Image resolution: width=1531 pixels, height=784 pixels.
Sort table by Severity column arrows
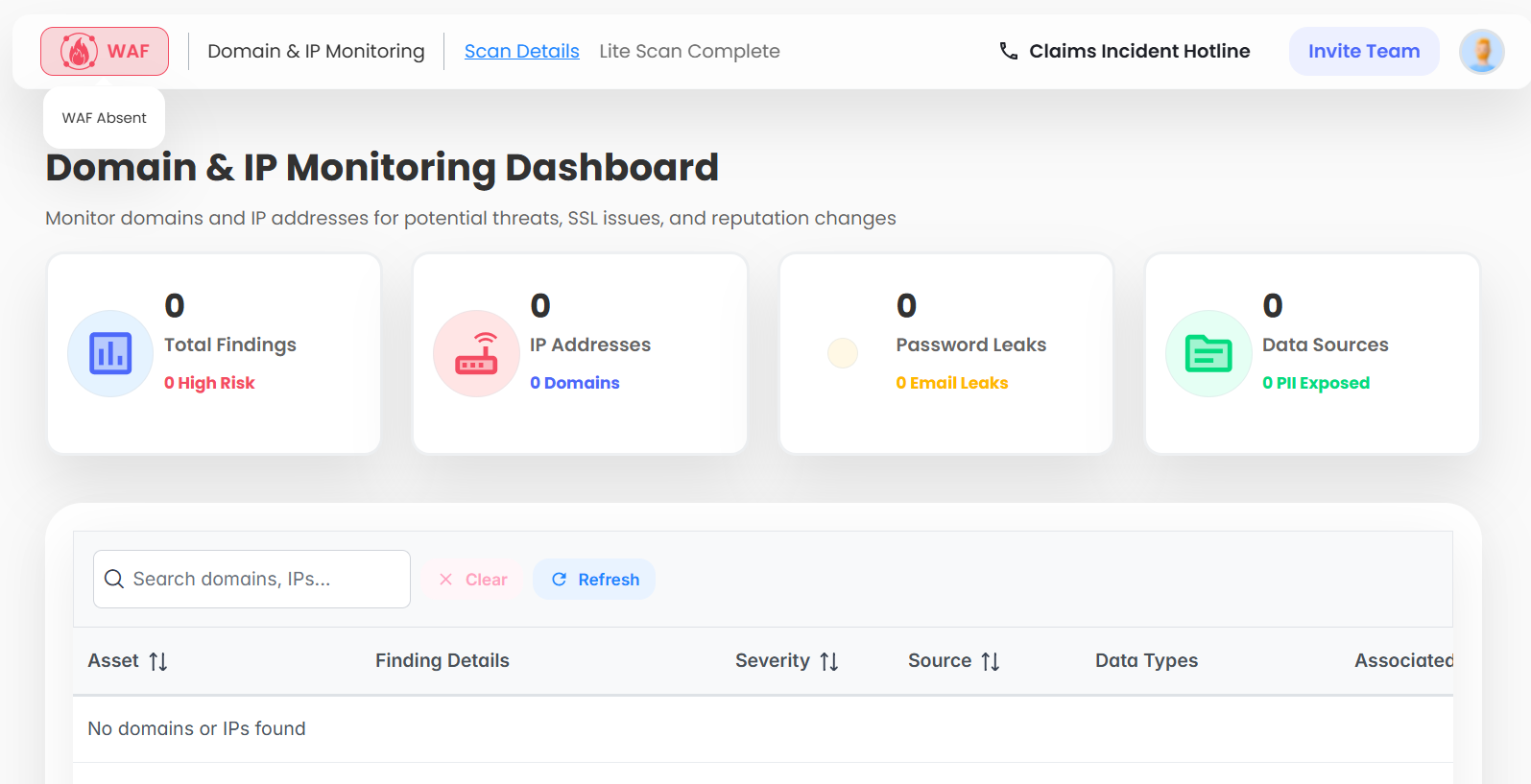(x=829, y=661)
